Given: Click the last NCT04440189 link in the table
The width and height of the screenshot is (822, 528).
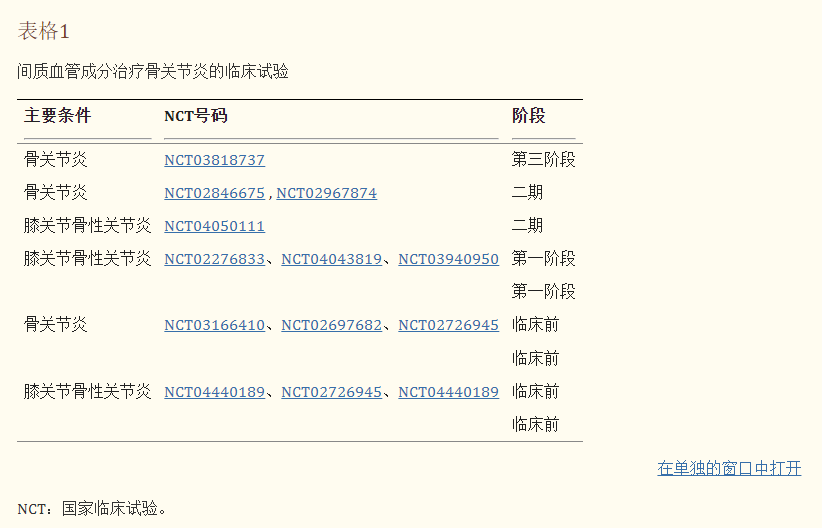Looking at the screenshot, I should (x=448, y=392).
